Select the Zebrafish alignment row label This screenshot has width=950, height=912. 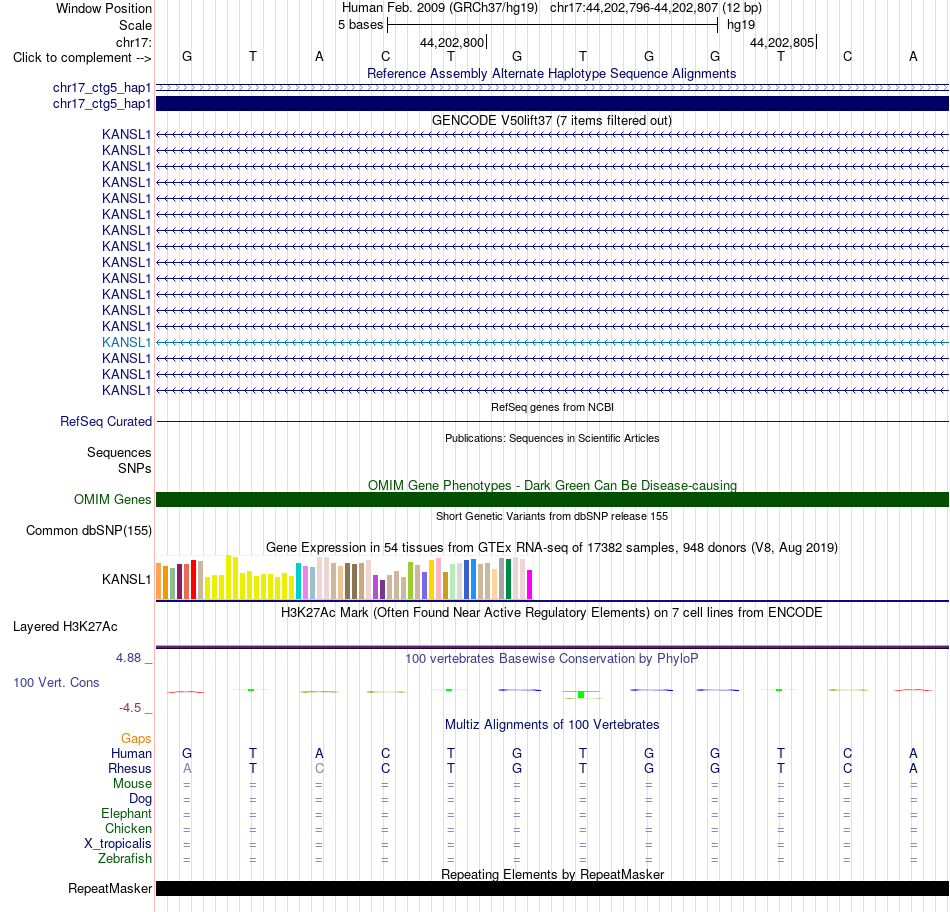125,859
